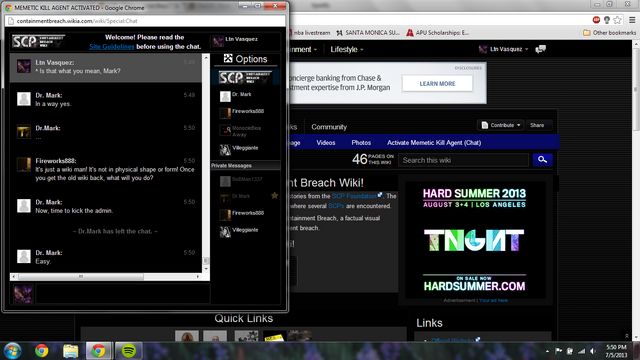Open Activate Memetic Kill Agent (Chat) tab
Viewport: 640px width, 360px height.
(434, 142)
